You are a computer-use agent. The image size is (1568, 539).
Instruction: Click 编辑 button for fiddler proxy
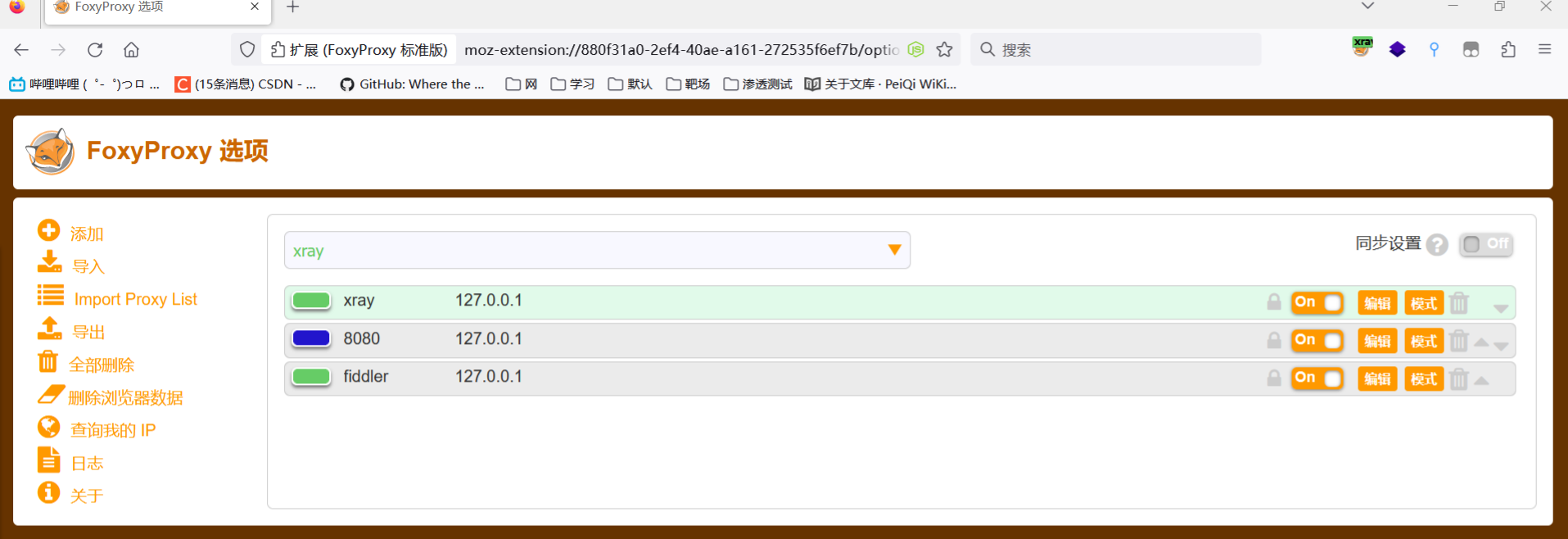[x=1377, y=378]
